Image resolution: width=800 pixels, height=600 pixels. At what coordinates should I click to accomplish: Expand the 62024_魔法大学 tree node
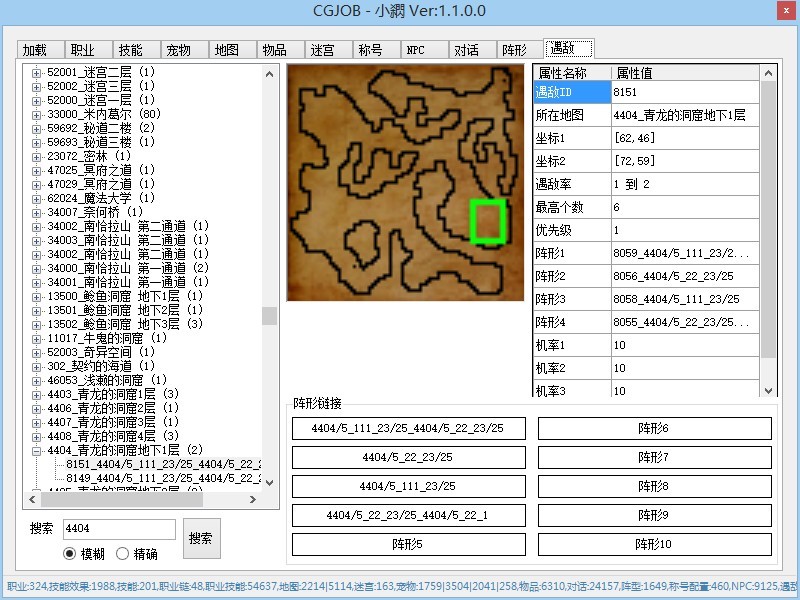click(37, 198)
